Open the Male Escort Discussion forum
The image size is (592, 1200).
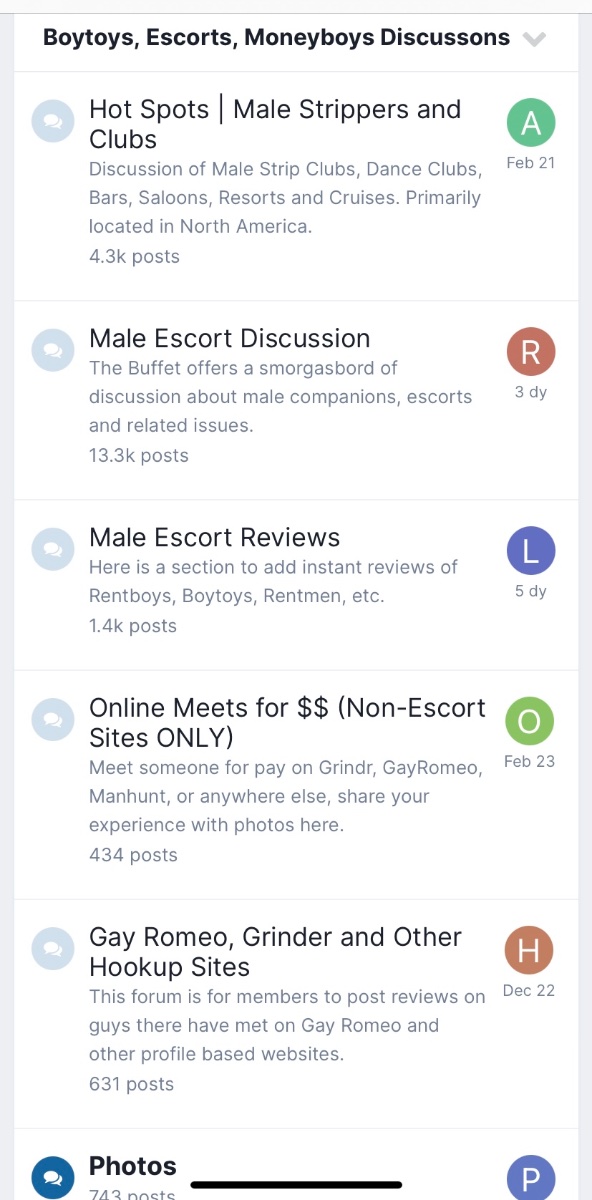click(230, 338)
